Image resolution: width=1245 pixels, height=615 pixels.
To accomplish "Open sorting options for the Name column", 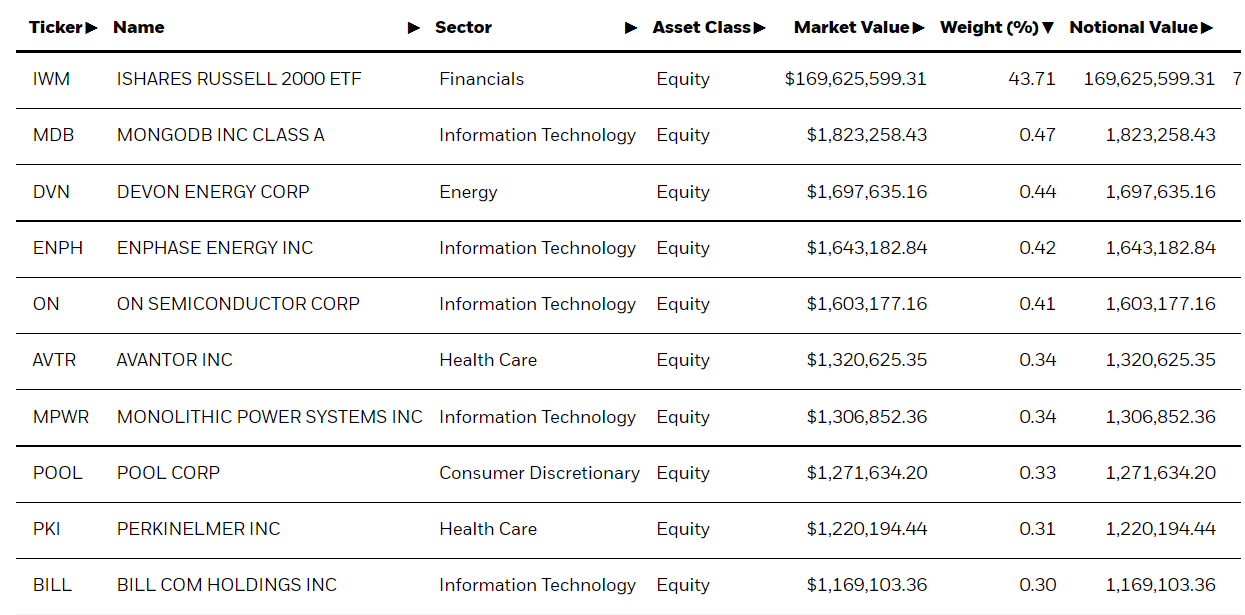I will pyautogui.click(x=414, y=27).
